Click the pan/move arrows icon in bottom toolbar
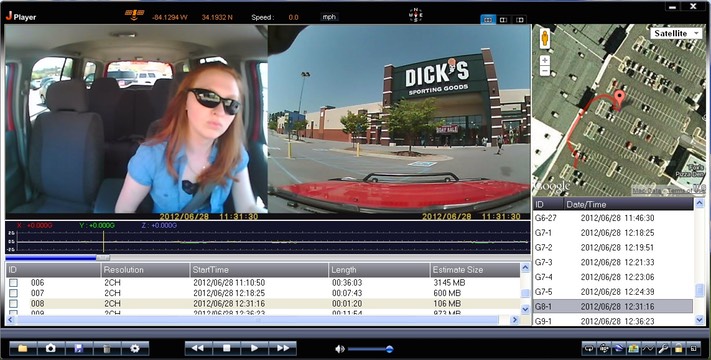 (604, 349)
